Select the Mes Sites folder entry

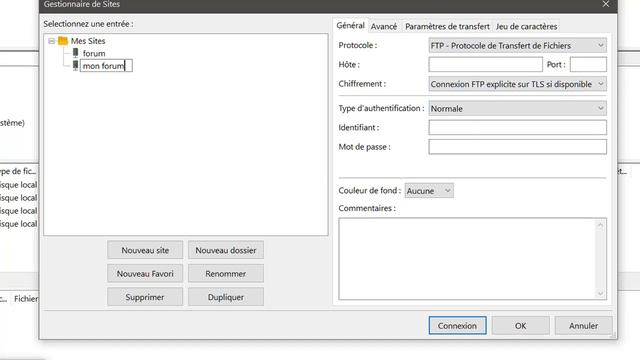click(x=88, y=41)
